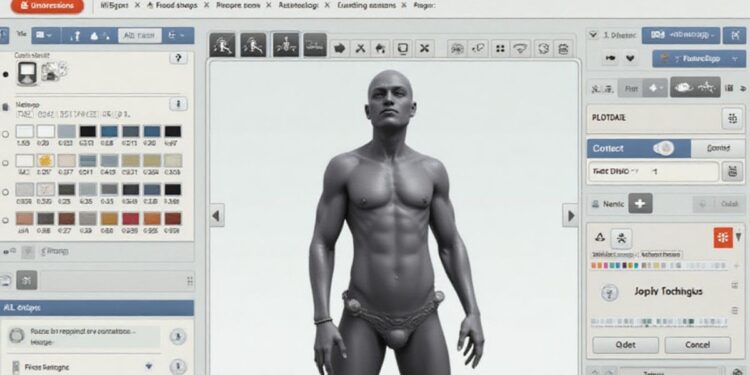750x375 pixels.
Task: Click the monitor display icon in toolbar
Action: click(403, 48)
